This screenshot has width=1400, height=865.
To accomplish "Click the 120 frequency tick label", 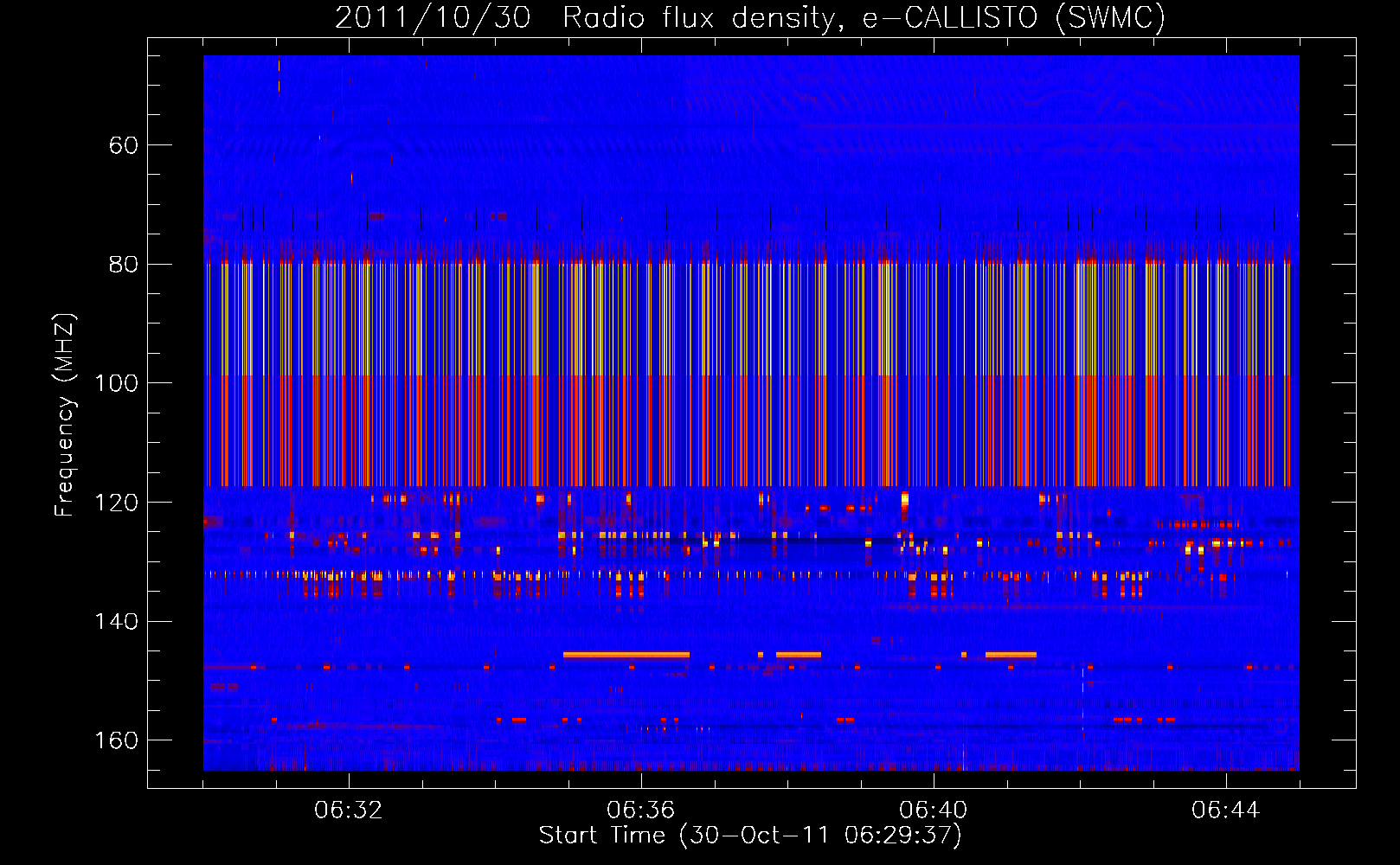I will tap(116, 503).
